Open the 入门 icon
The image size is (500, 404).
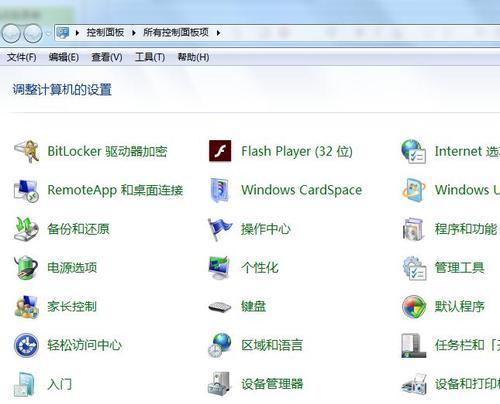(25, 384)
